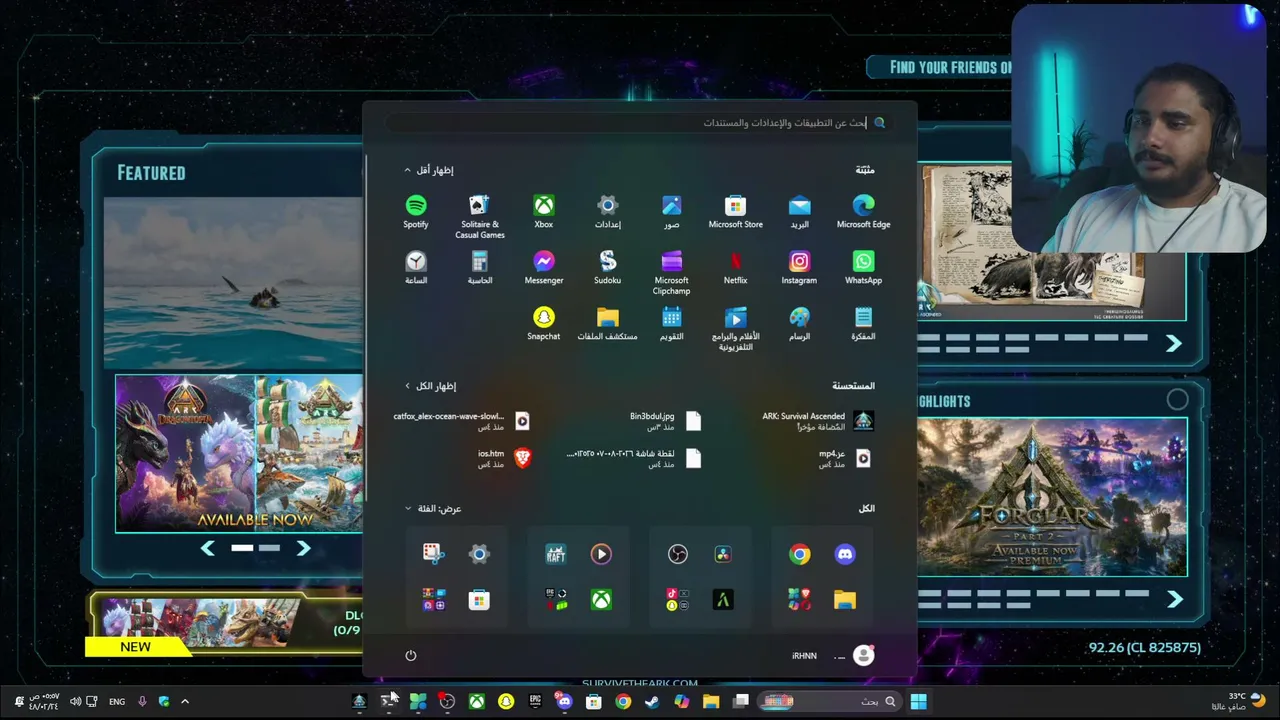Open the Sudoku game
The image size is (1280, 720).
(607, 268)
